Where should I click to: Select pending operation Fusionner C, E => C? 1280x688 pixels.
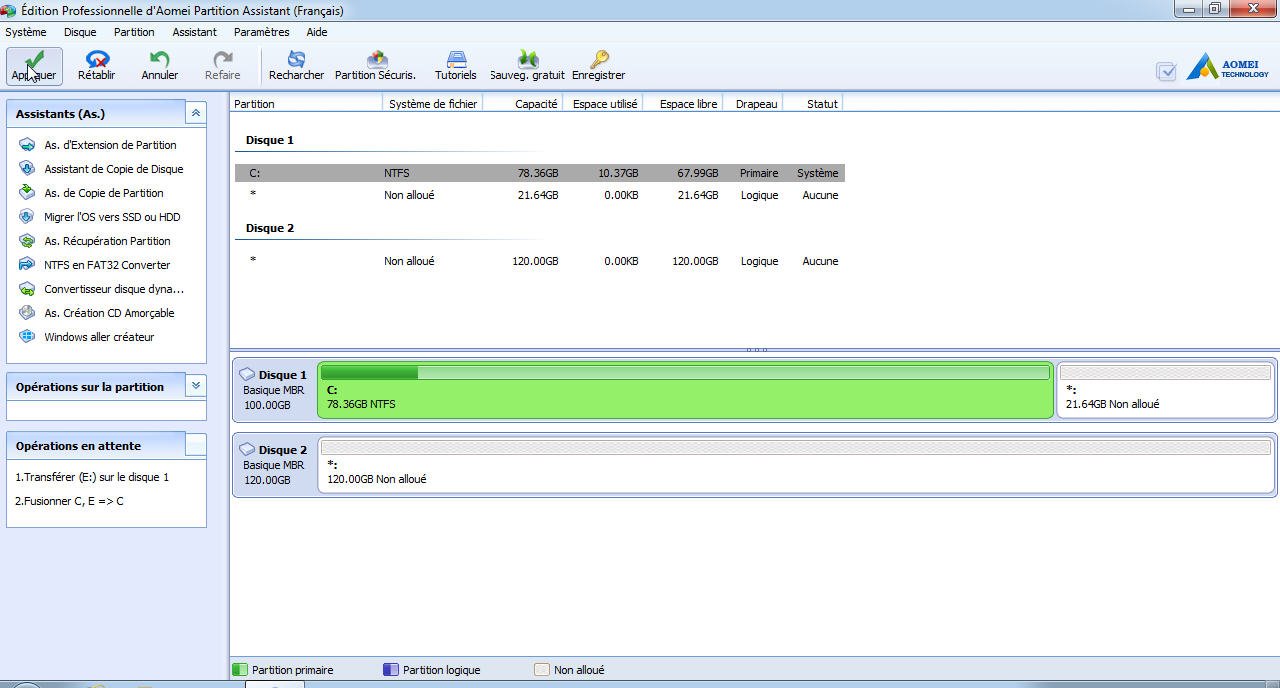pyautogui.click(x=69, y=501)
